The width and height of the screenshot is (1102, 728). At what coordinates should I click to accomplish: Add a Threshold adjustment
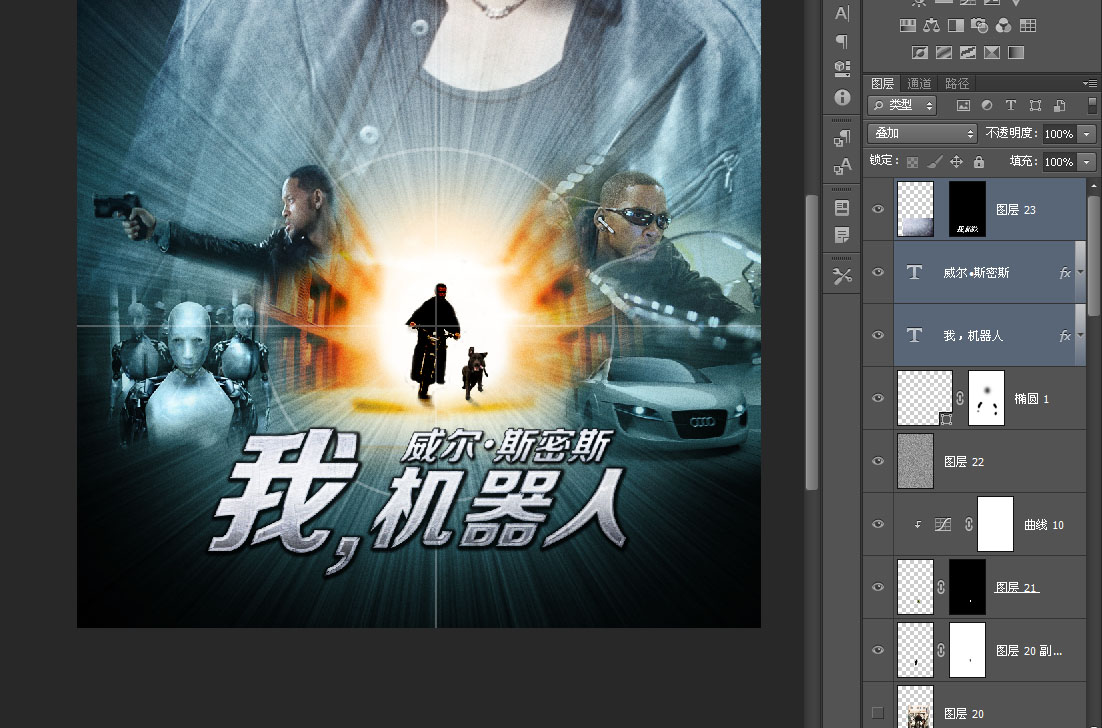pyautogui.click(x=968, y=53)
